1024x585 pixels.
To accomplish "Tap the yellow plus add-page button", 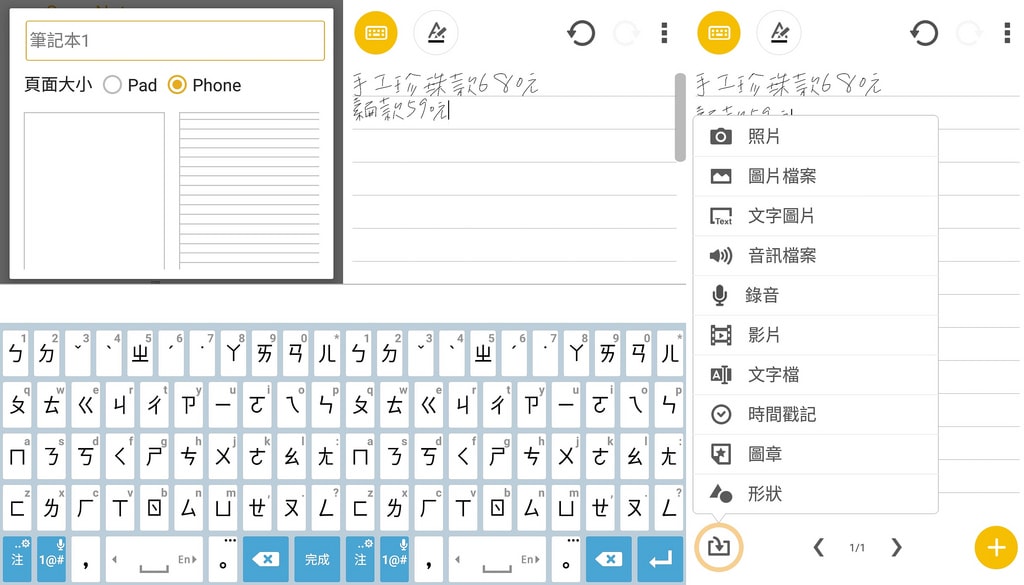I will (995, 547).
